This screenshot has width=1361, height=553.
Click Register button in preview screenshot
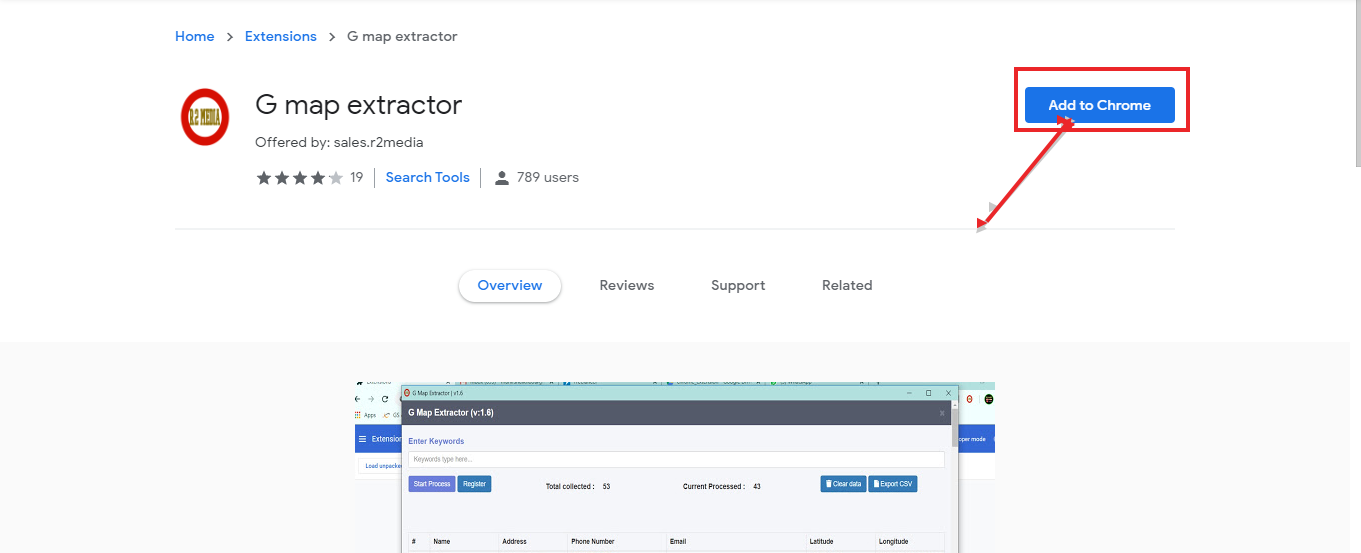pos(475,484)
